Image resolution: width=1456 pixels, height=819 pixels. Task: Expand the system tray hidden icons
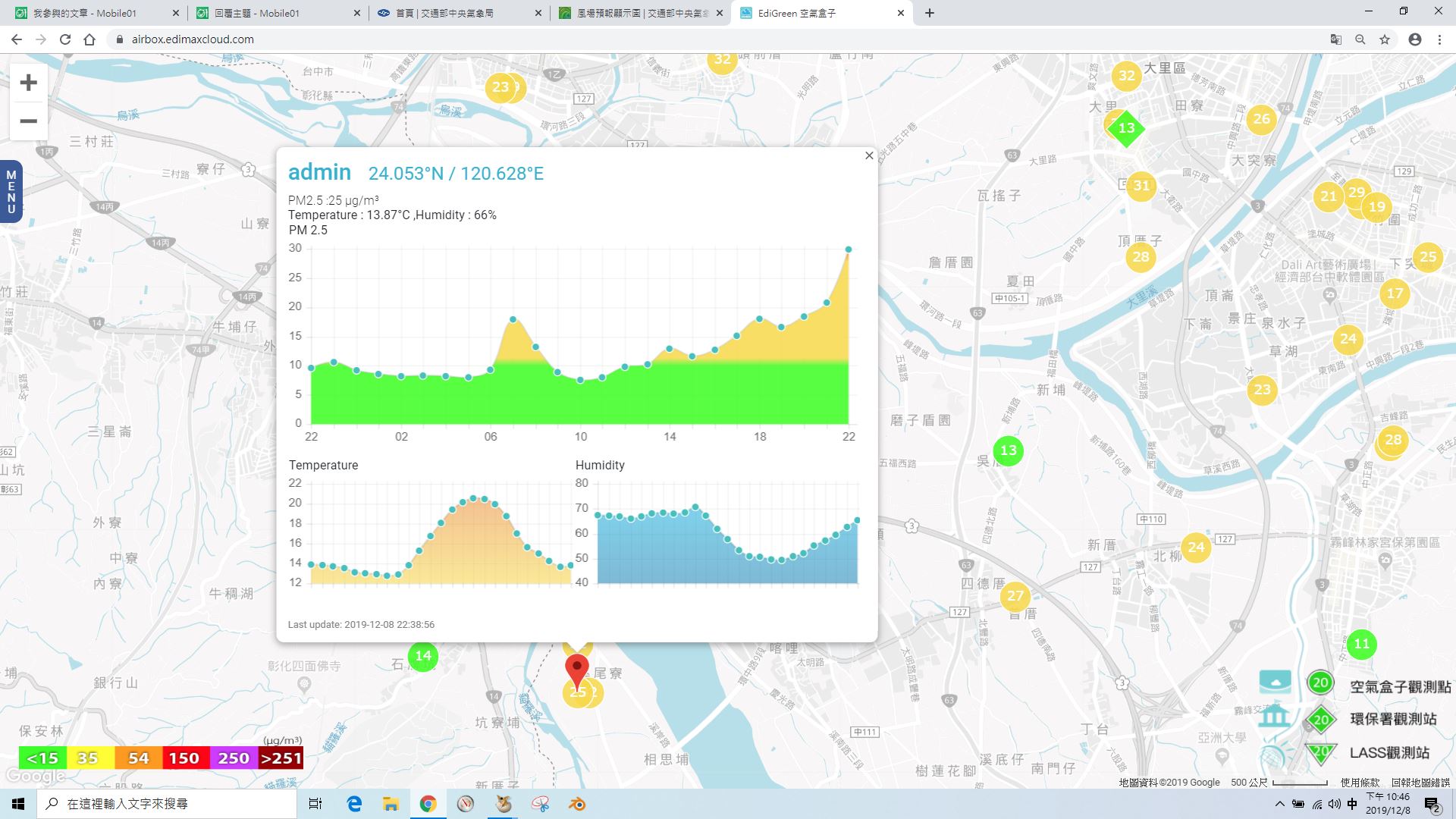[x=1279, y=804]
